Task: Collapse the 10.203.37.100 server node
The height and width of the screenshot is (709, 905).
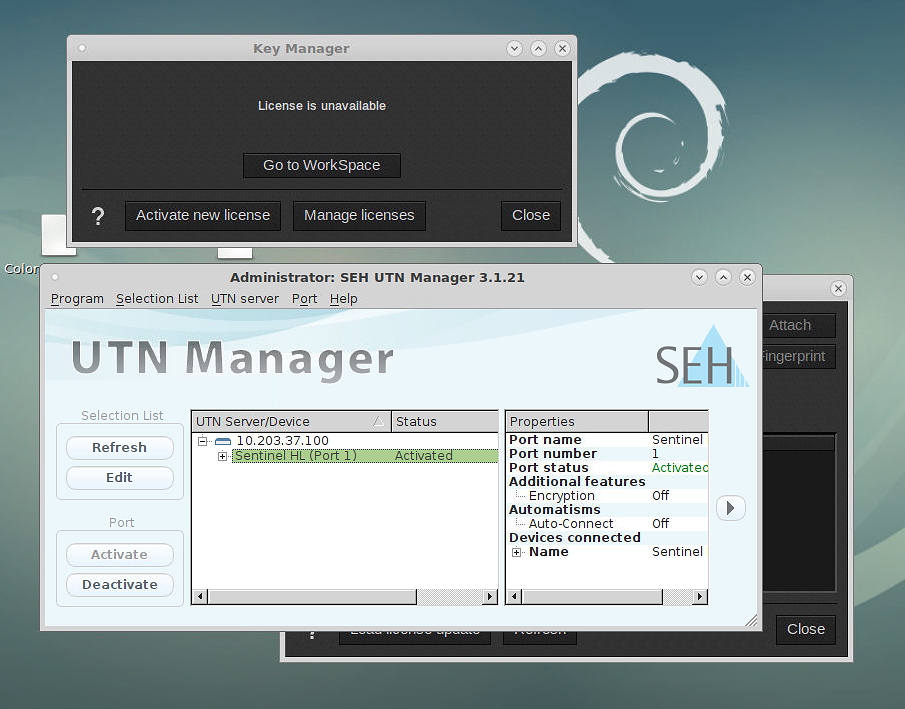Action: (203, 441)
